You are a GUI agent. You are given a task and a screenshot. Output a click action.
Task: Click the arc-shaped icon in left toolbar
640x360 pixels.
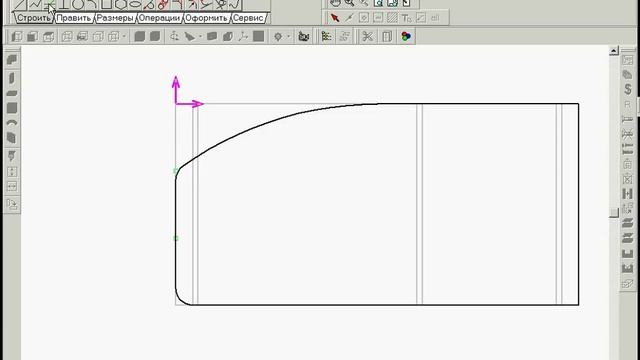coord(12,123)
